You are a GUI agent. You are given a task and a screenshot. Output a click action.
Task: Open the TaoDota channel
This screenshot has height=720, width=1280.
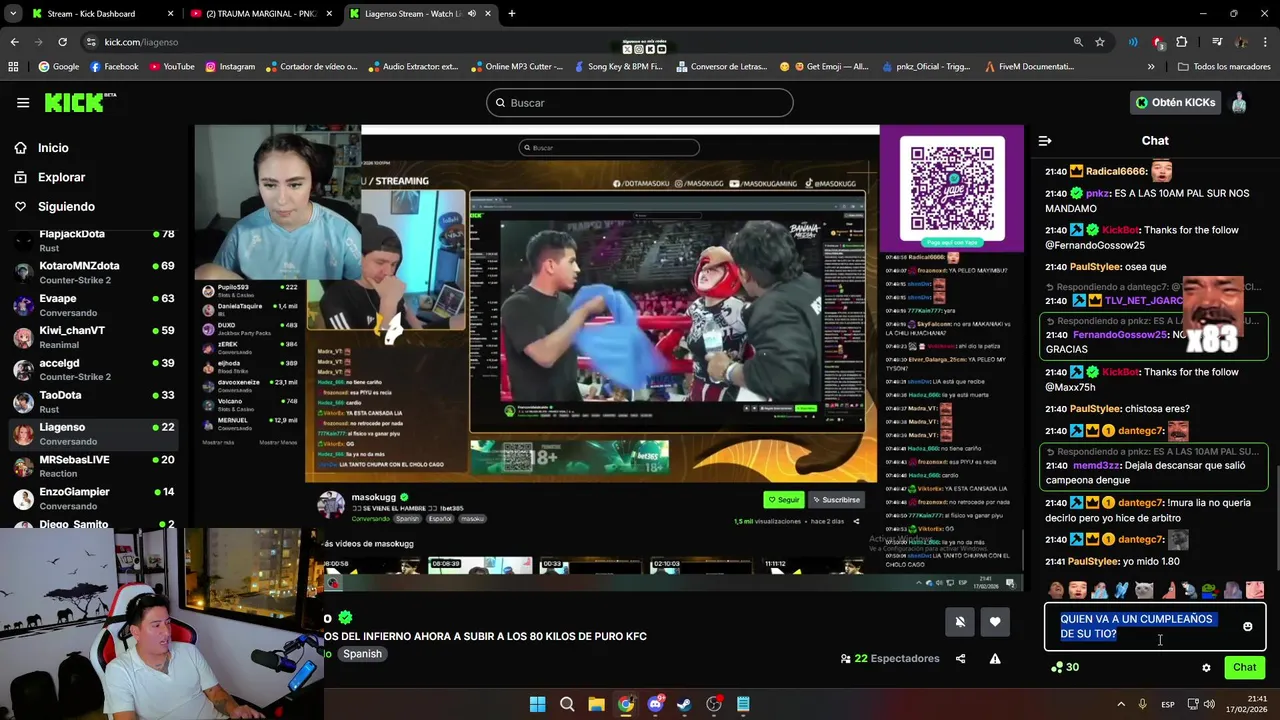click(x=92, y=401)
